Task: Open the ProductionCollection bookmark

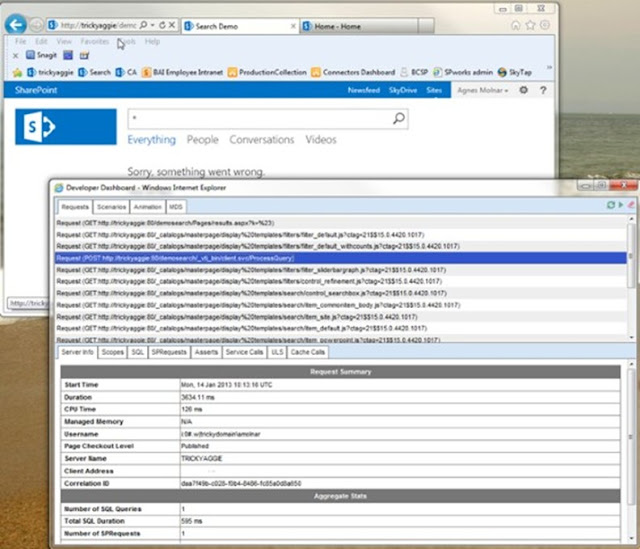Action: point(267,72)
